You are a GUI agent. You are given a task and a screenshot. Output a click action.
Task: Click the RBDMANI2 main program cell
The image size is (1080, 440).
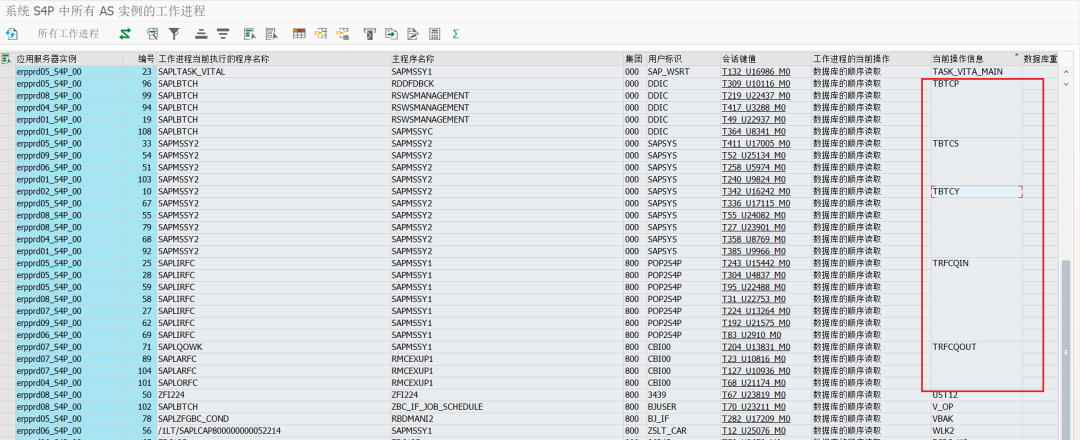(506, 419)
